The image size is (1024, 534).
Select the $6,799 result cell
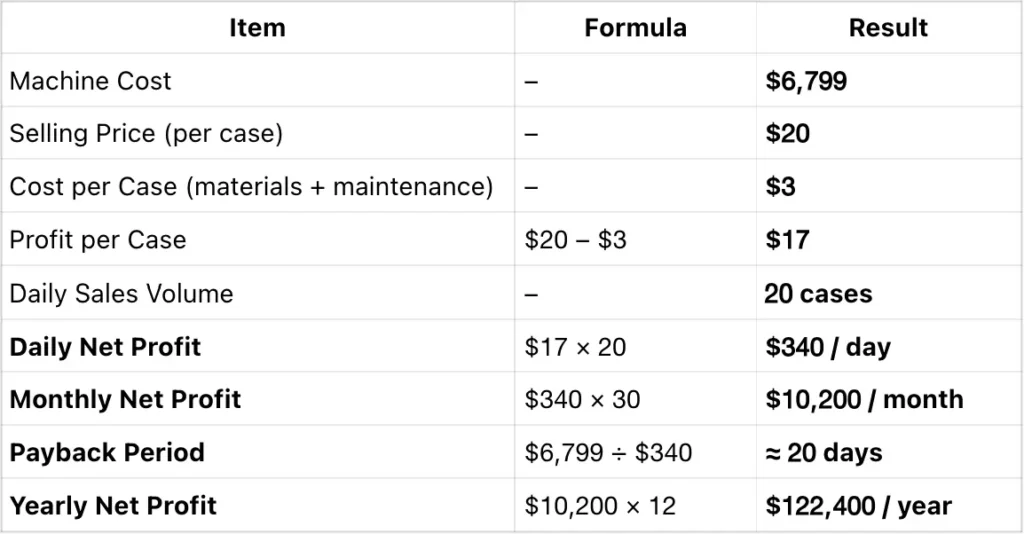tap(806, 81)
